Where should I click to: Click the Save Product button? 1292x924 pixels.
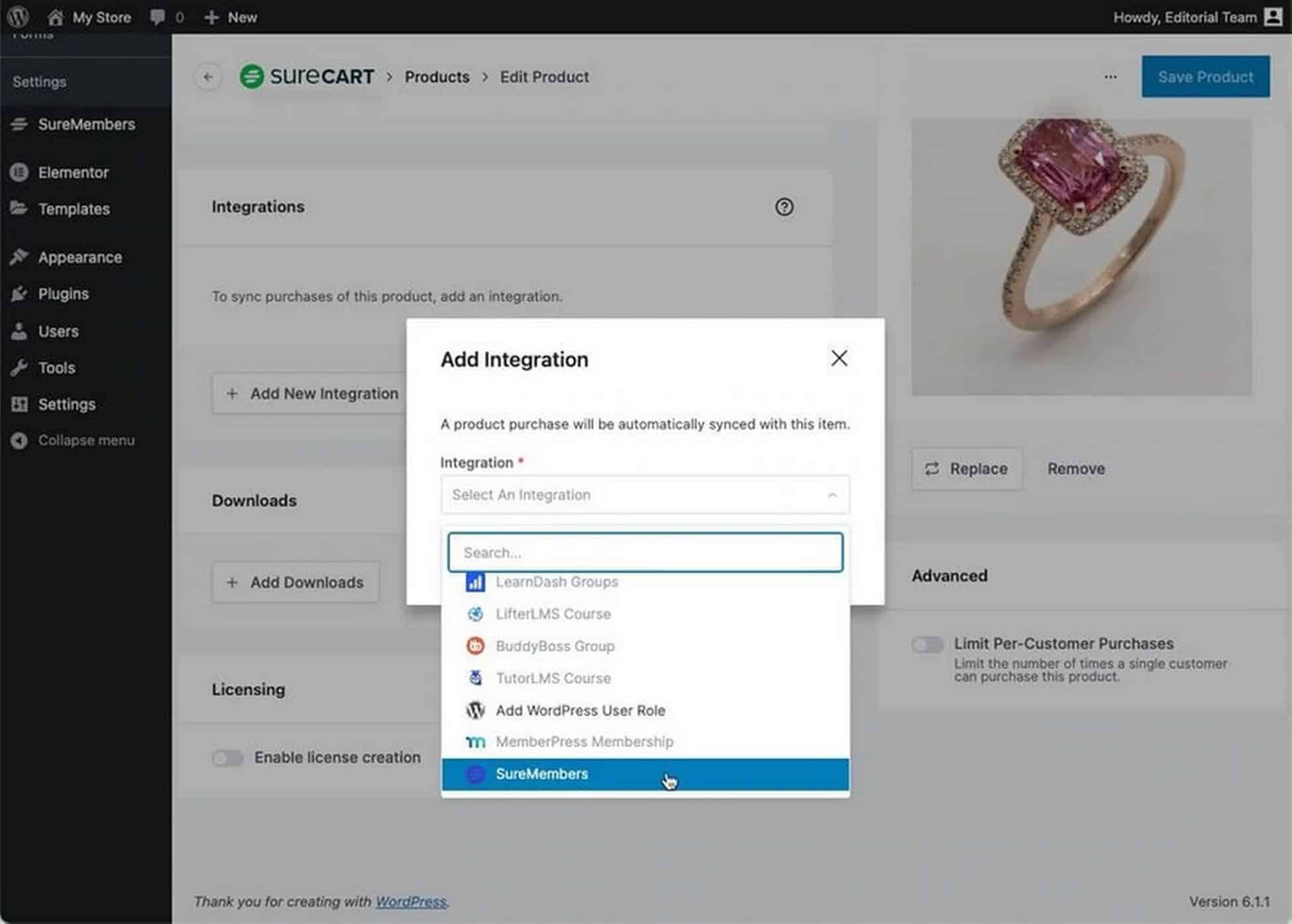tap(1206, 76)
